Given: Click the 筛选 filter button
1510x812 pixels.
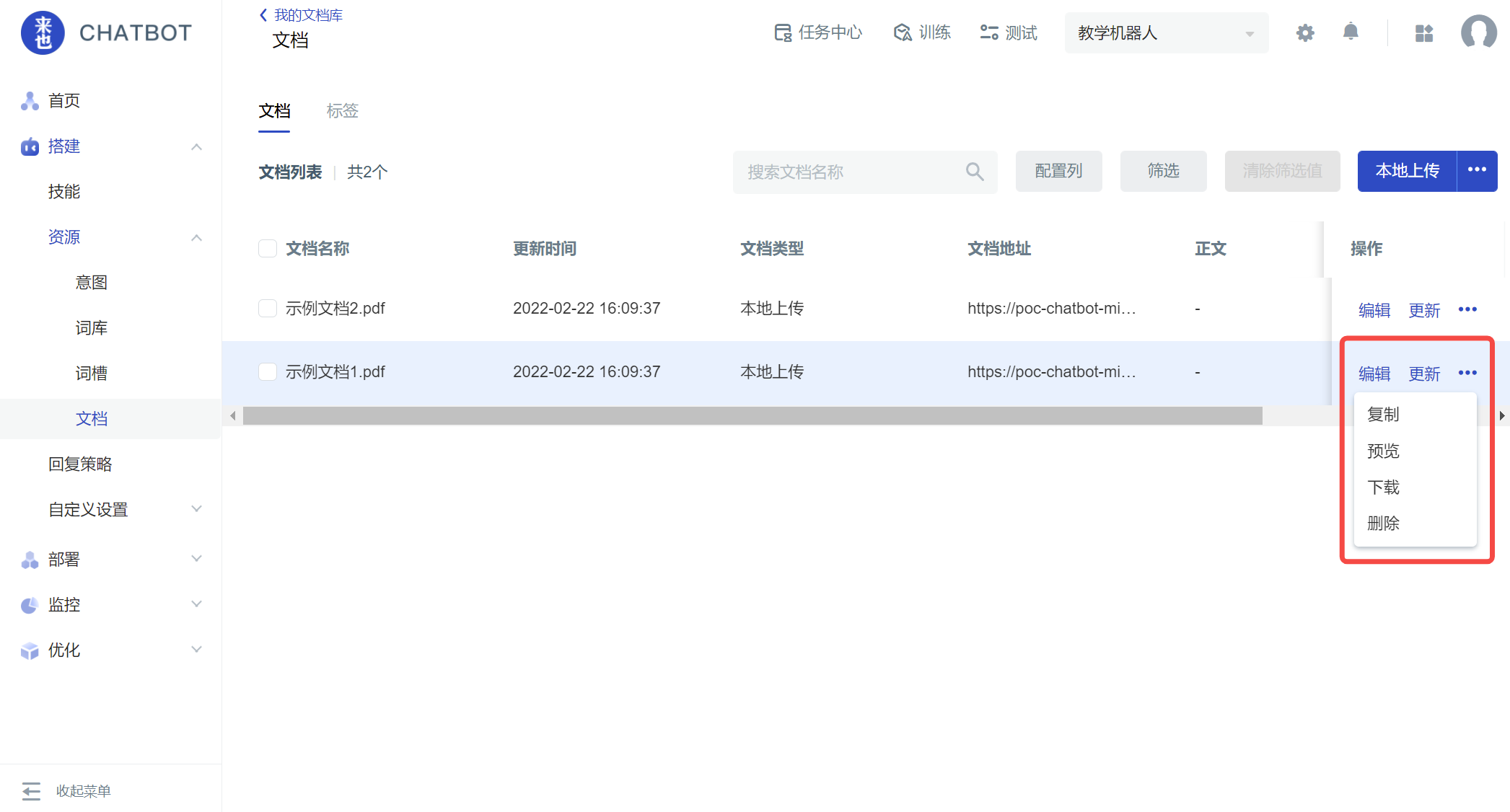Looking at the screenshot, I should [x=1163, y=171].
